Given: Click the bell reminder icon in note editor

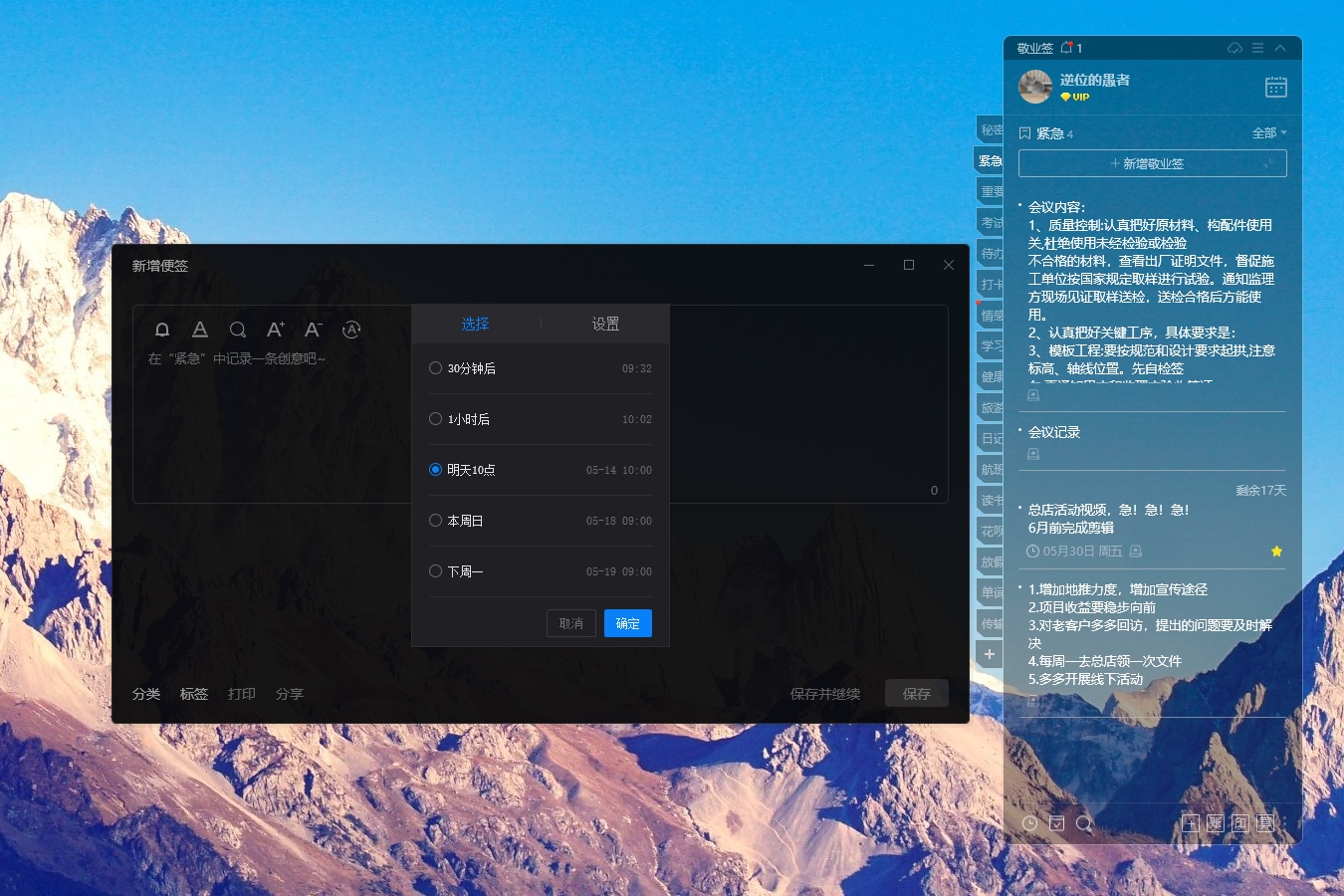Looking at the screenshot, I should [x=162, y=330].
